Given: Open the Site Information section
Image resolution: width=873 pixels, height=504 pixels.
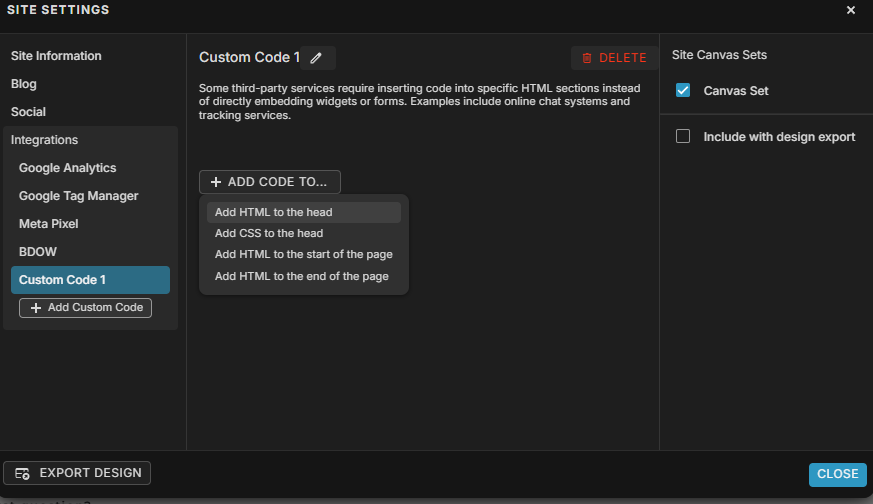Looking at the screenshot, I should (56, 56).
